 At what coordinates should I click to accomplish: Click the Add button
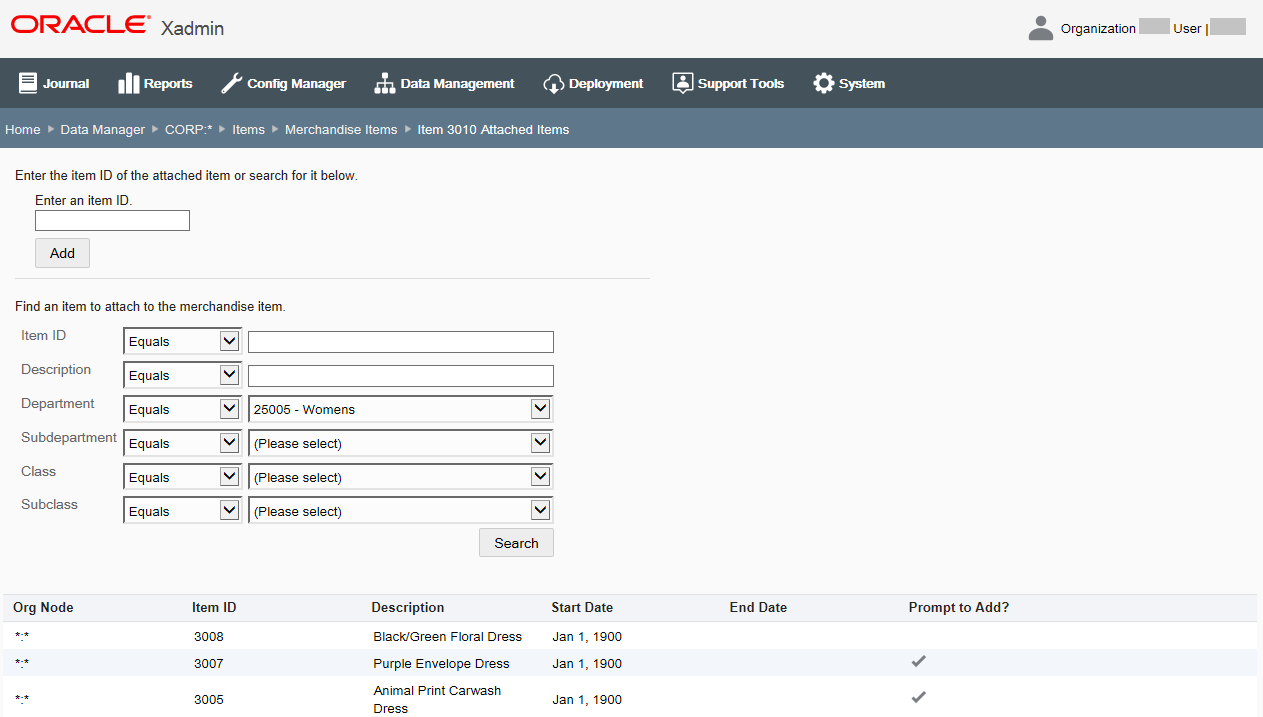(62, 253)
